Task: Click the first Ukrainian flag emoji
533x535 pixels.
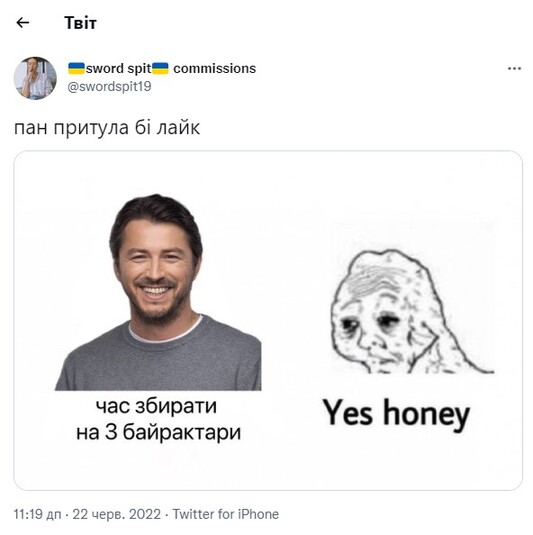Action: pos(76,68)
